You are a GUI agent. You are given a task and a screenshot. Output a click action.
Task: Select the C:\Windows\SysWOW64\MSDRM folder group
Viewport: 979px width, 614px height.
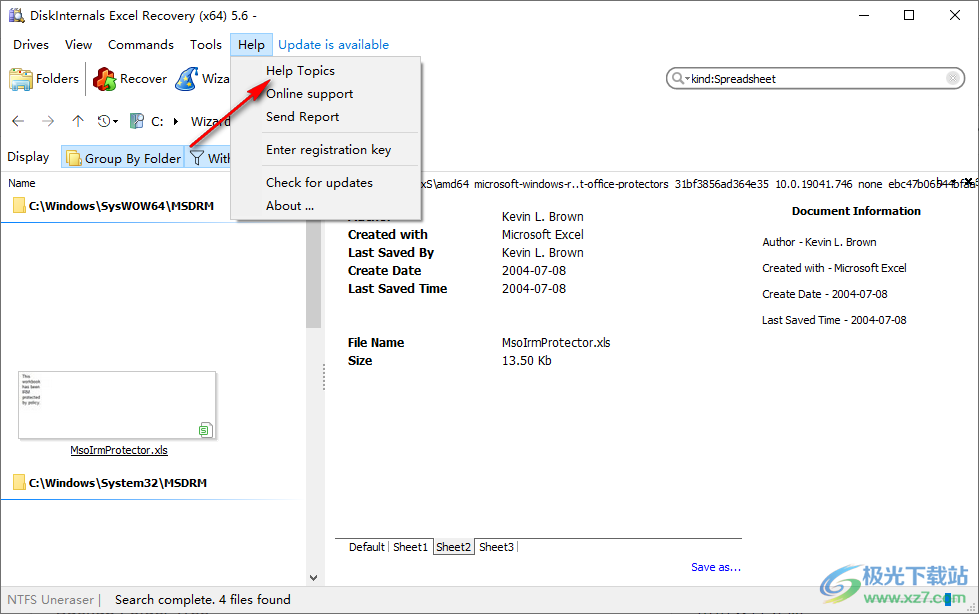tap(114, 205)
